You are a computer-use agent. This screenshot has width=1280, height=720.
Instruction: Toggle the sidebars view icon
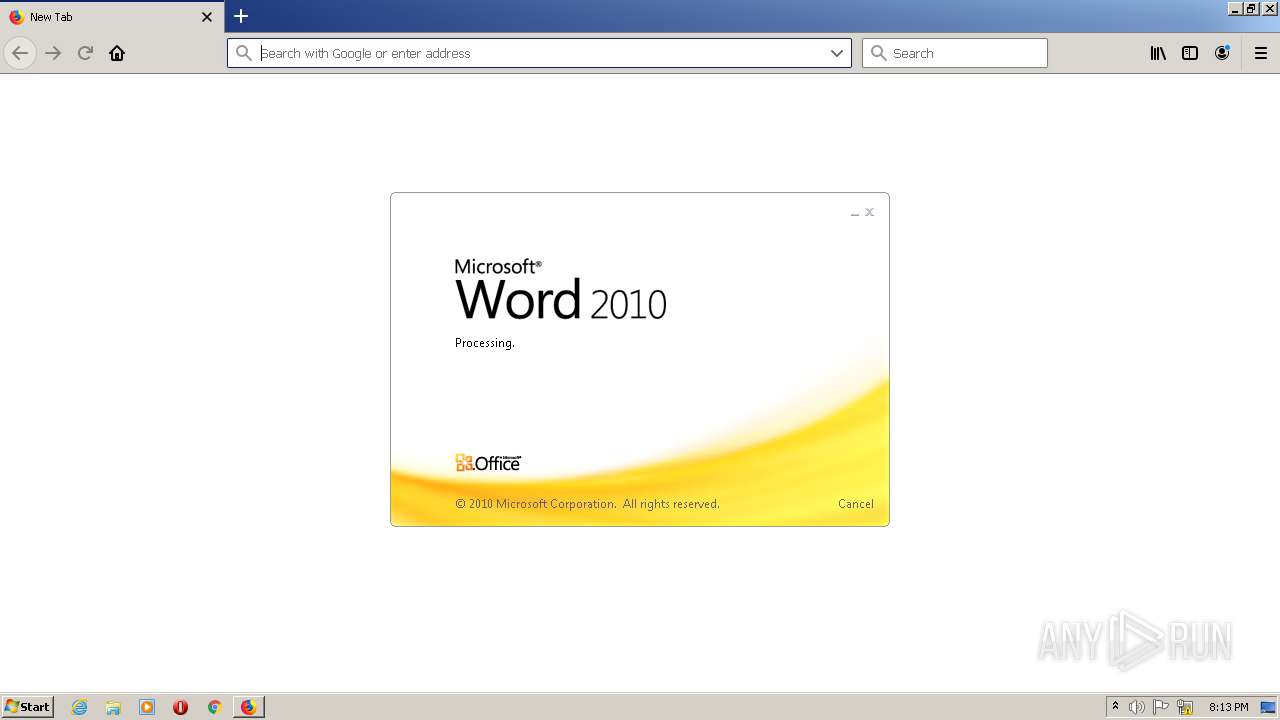point(1190,53)
